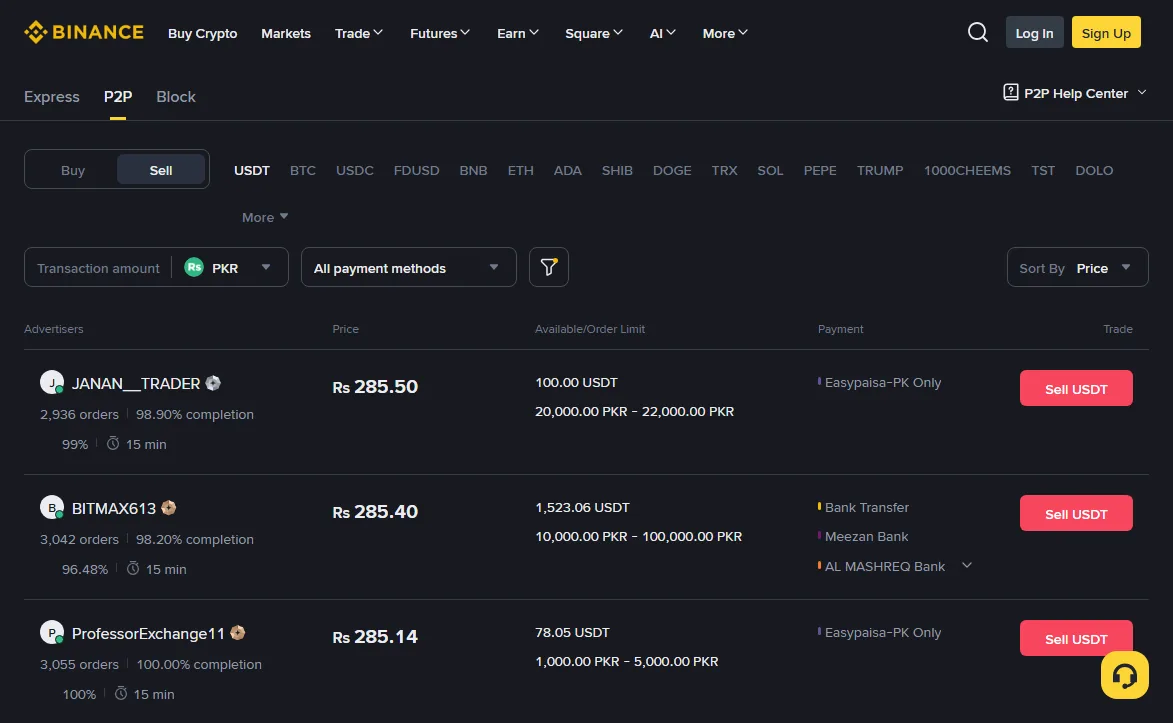Open the customer support headset icon
The image size is (1173, 723).
point(1124,675)
